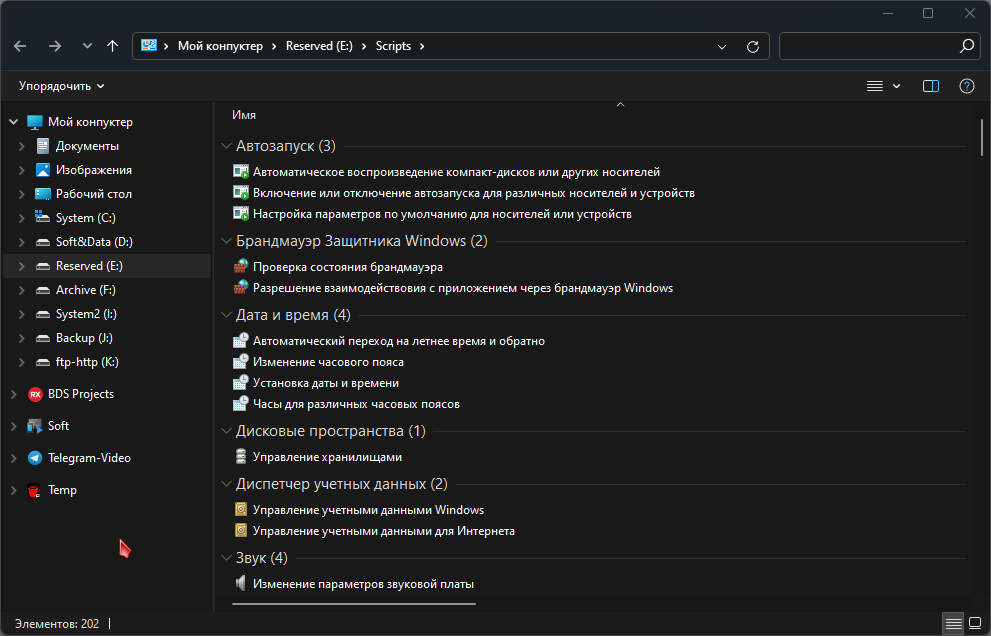Toggle the preview pane icon
Image resolution: width=991 pixels, height=636 pixels.
(931, 86)
